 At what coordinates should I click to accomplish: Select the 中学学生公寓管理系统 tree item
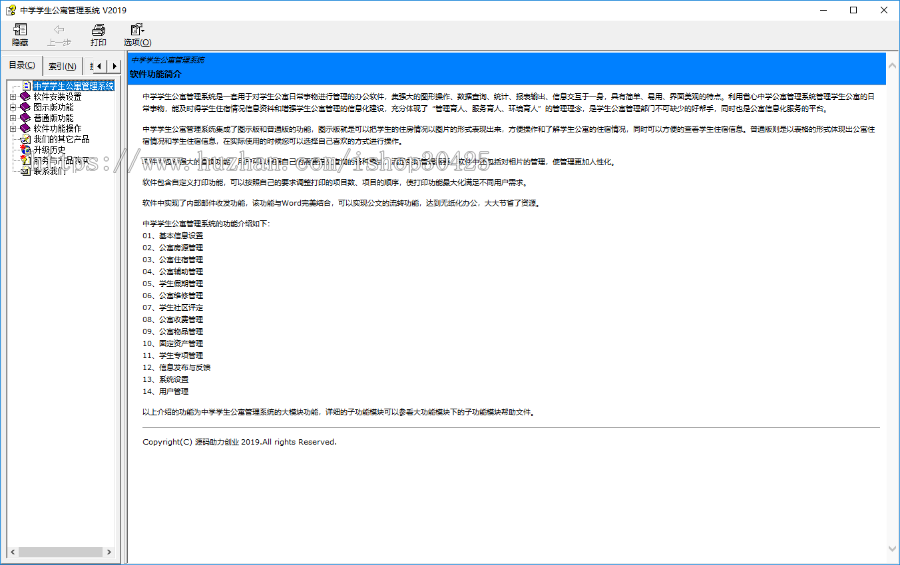pos(73,86)
